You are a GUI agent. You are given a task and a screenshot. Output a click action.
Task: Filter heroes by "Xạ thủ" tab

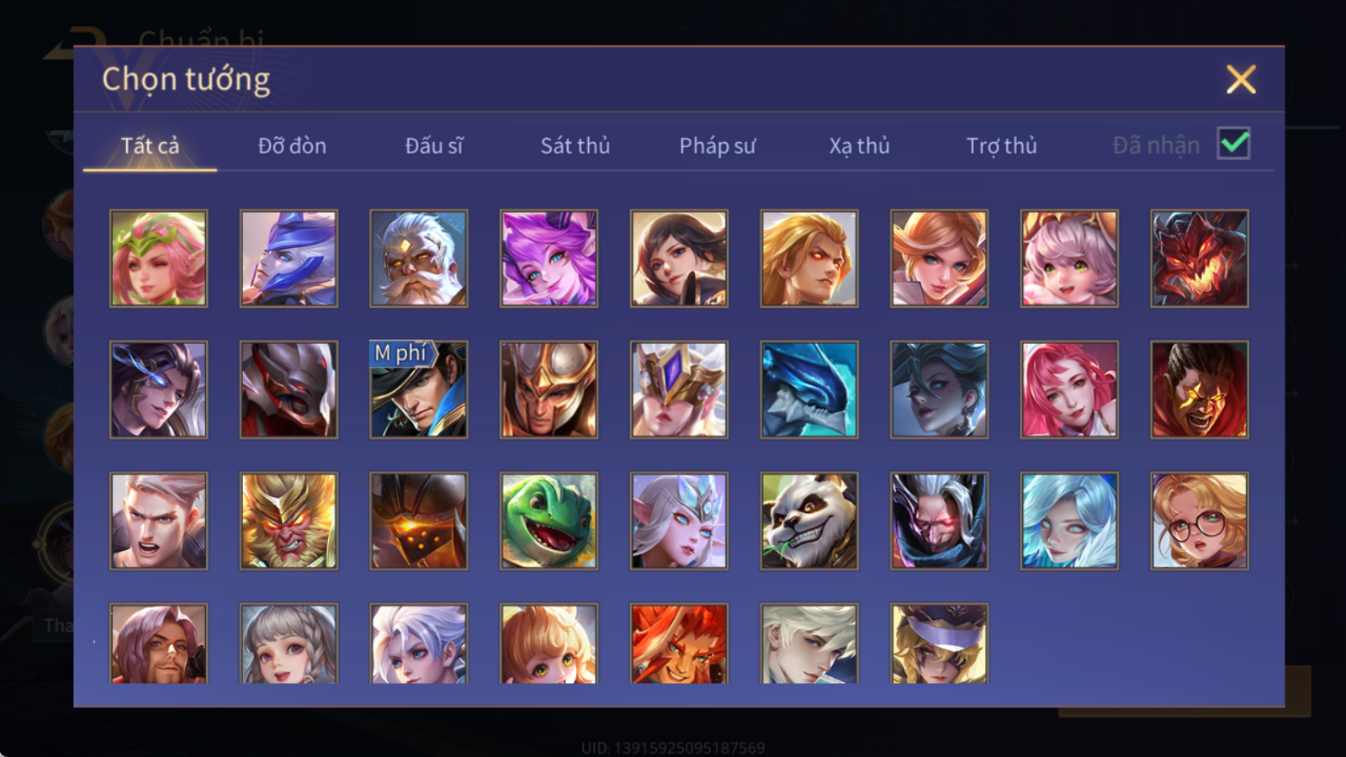tap(859, 146)
